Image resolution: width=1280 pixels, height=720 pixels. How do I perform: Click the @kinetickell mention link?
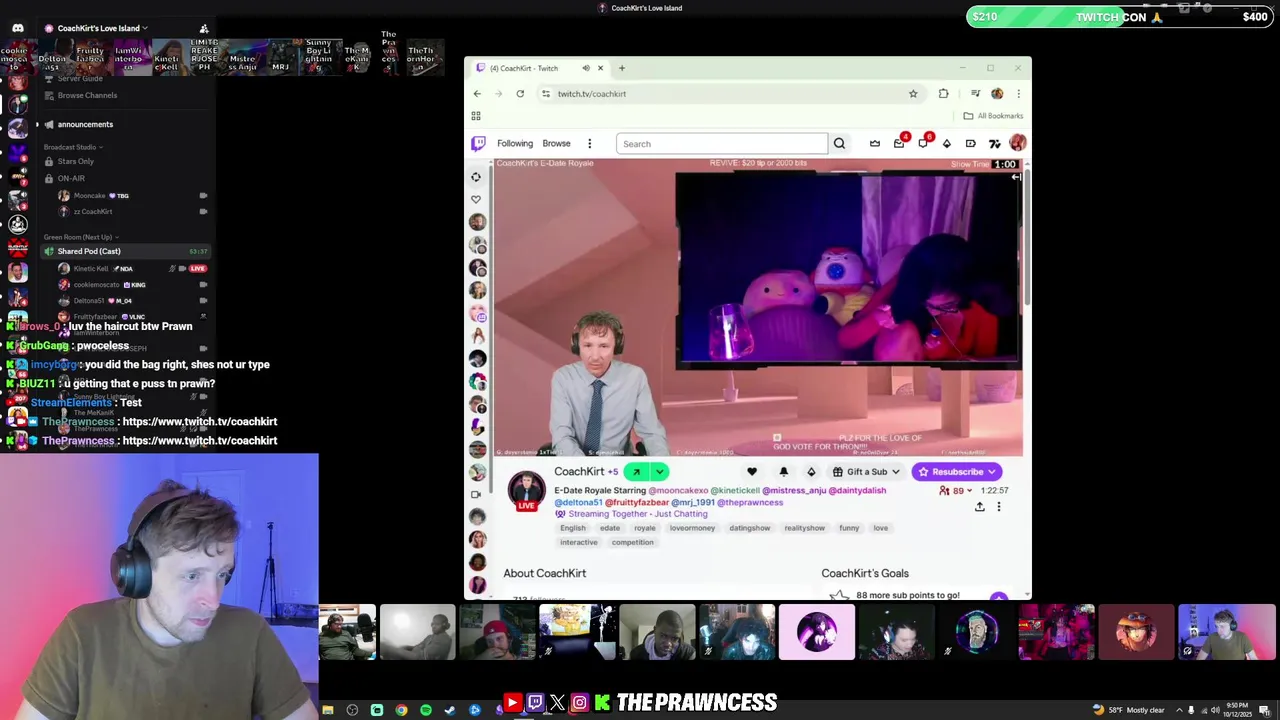(735, 490)
